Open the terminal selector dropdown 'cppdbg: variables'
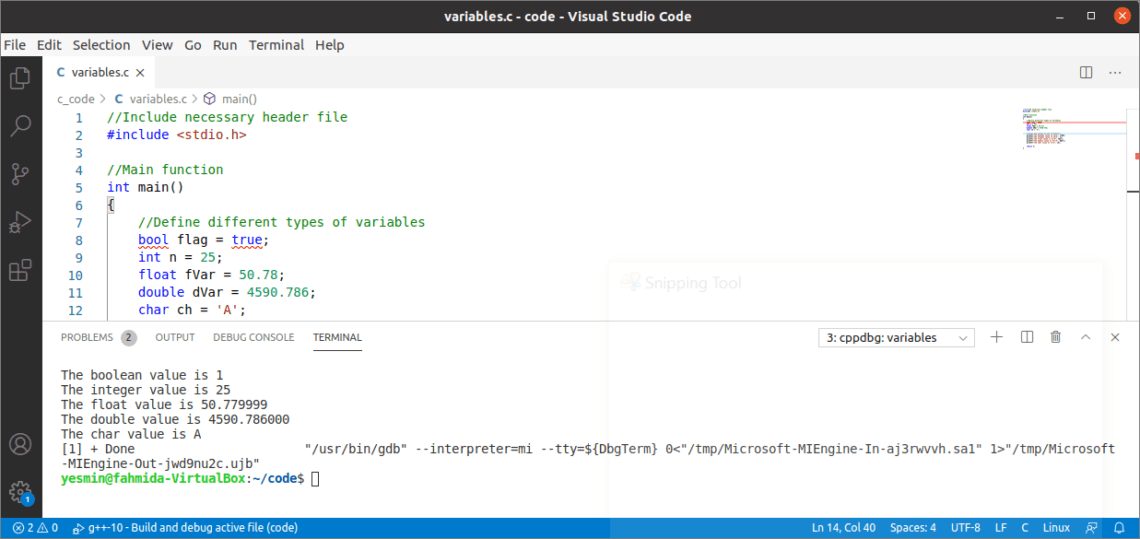The width and height of the screenshot is (1140, 539). (x=895, y=338)
